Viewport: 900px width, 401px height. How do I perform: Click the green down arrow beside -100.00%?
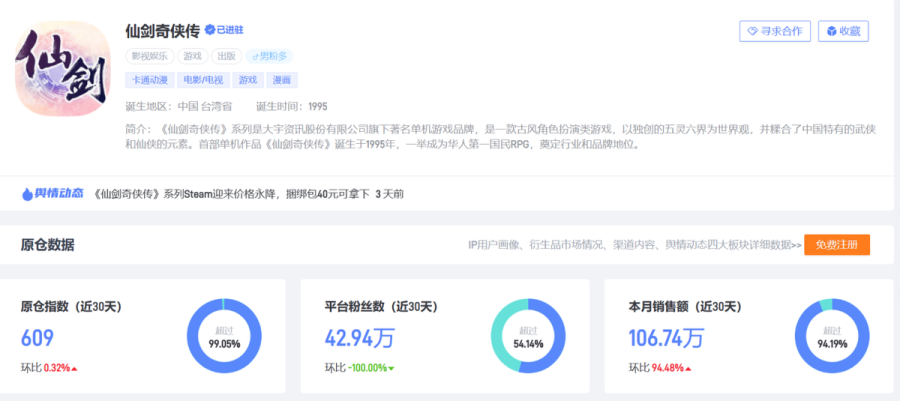pyautogui.click(x=391, y=368)
